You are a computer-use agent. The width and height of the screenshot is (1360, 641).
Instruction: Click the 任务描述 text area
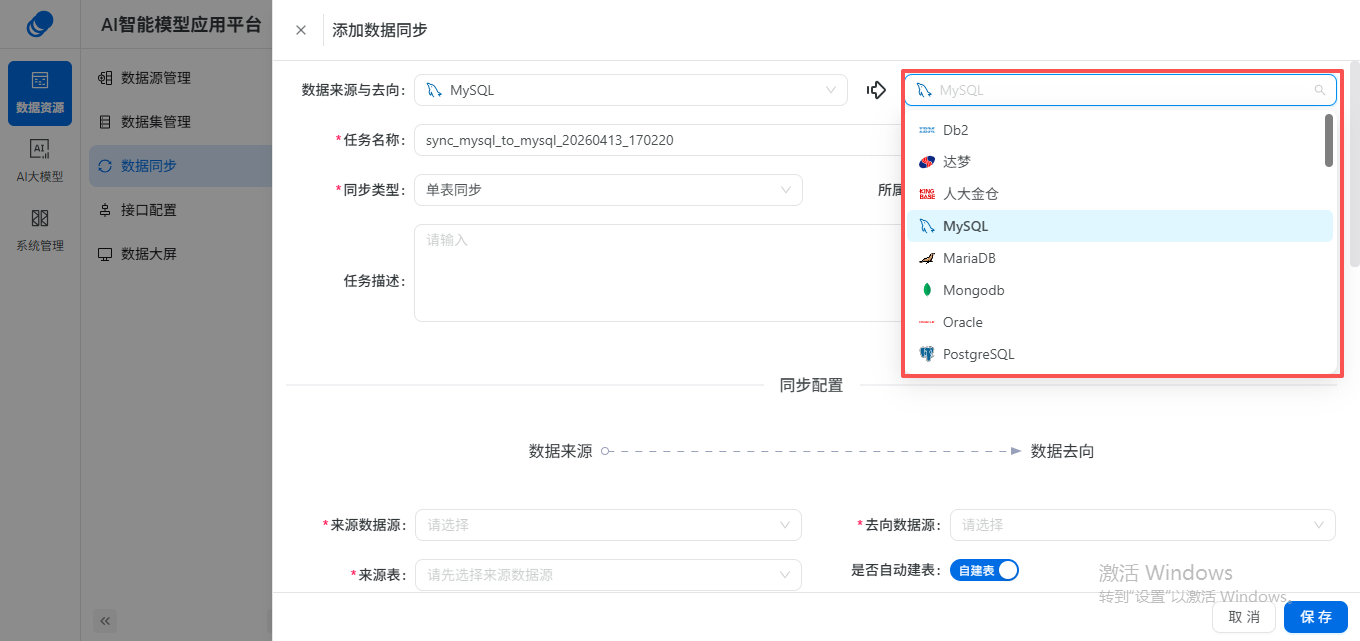pyautogui.click(x=658, y=273)
